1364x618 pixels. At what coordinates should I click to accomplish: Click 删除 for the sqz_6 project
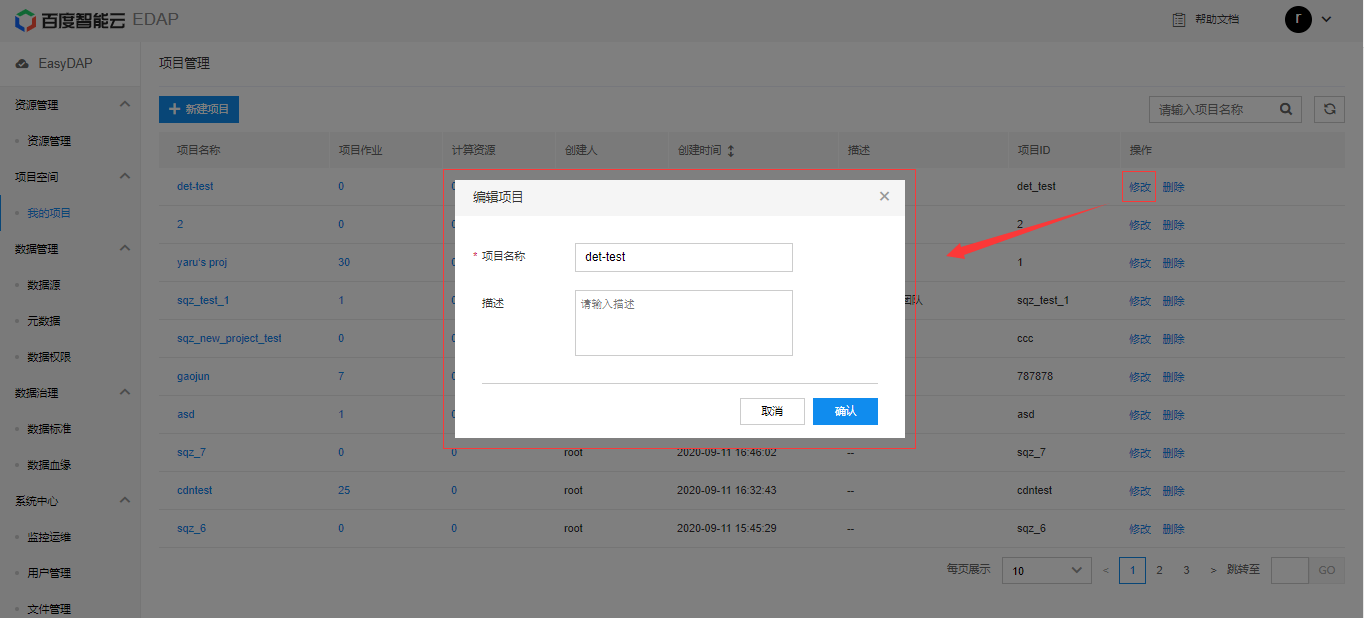[1173, 529]
